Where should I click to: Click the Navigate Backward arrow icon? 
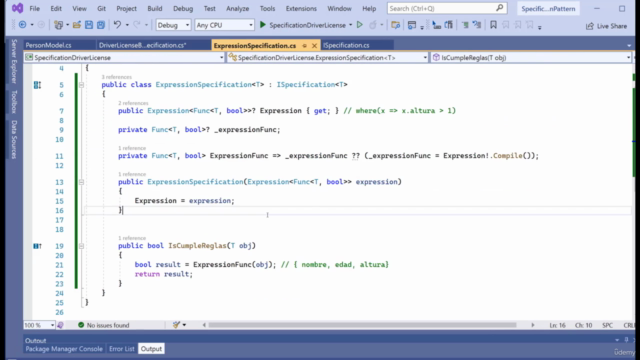[22, 25]
